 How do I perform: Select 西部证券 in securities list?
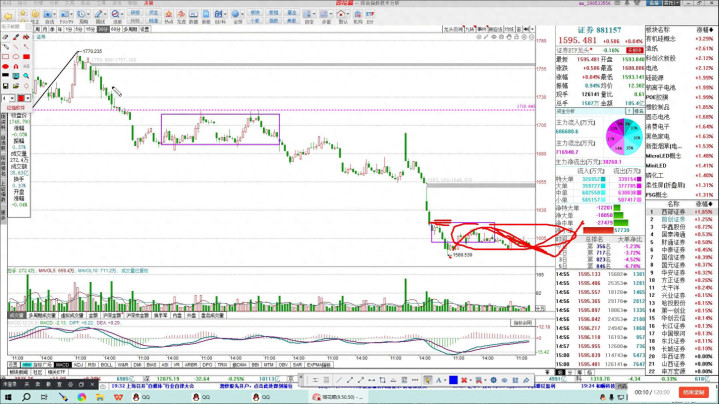(x=673, y=212)
